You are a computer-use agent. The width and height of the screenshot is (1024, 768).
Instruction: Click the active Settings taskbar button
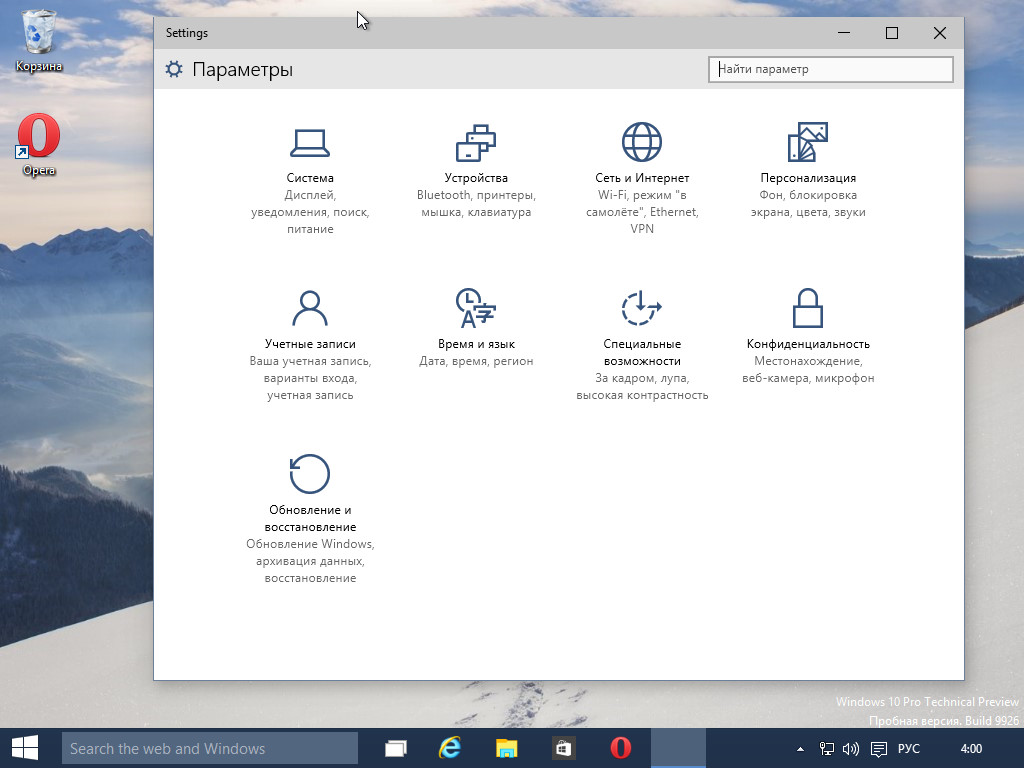[x=679, y=748]
